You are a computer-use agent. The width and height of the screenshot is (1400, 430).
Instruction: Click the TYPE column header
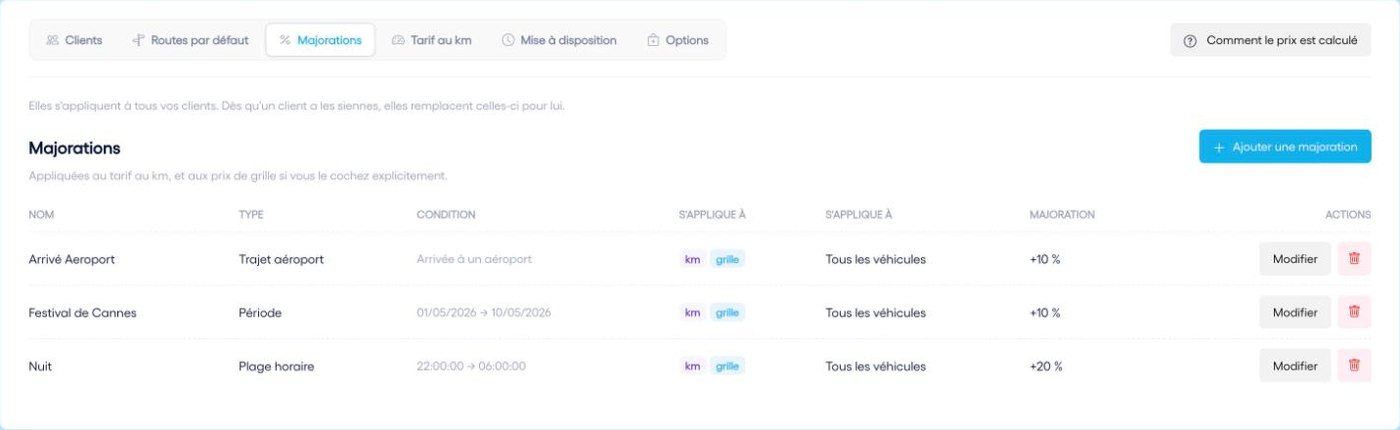tap(251, 214)
